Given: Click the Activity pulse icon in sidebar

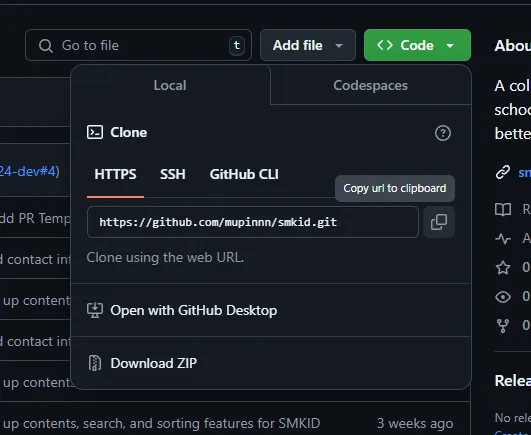Looking at the screenshot, I should point(503,239).
